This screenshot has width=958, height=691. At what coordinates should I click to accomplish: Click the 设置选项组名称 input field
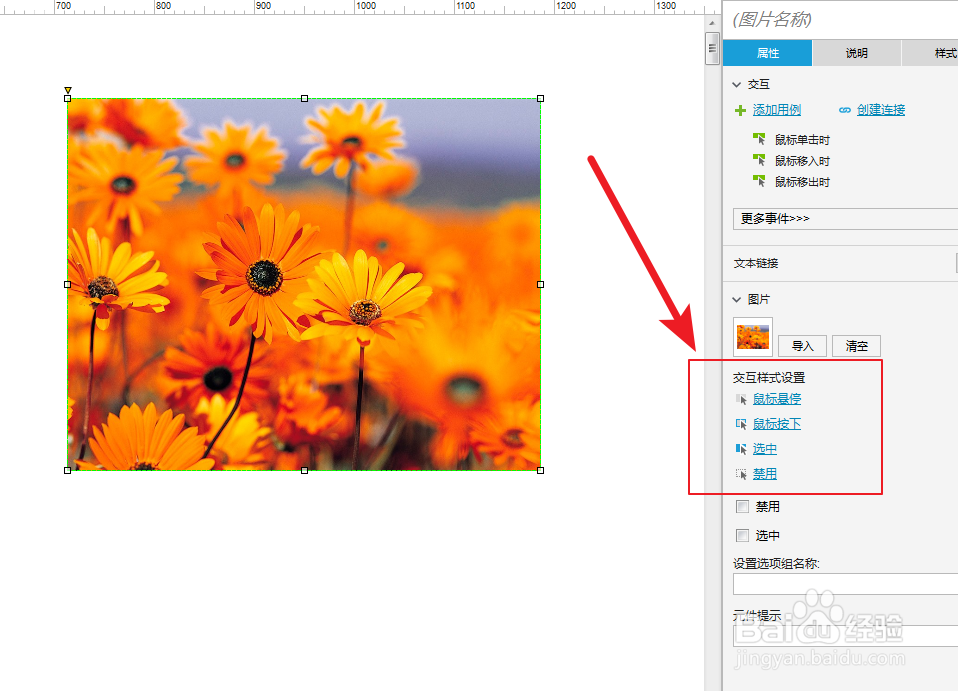(x=846, y=584)
